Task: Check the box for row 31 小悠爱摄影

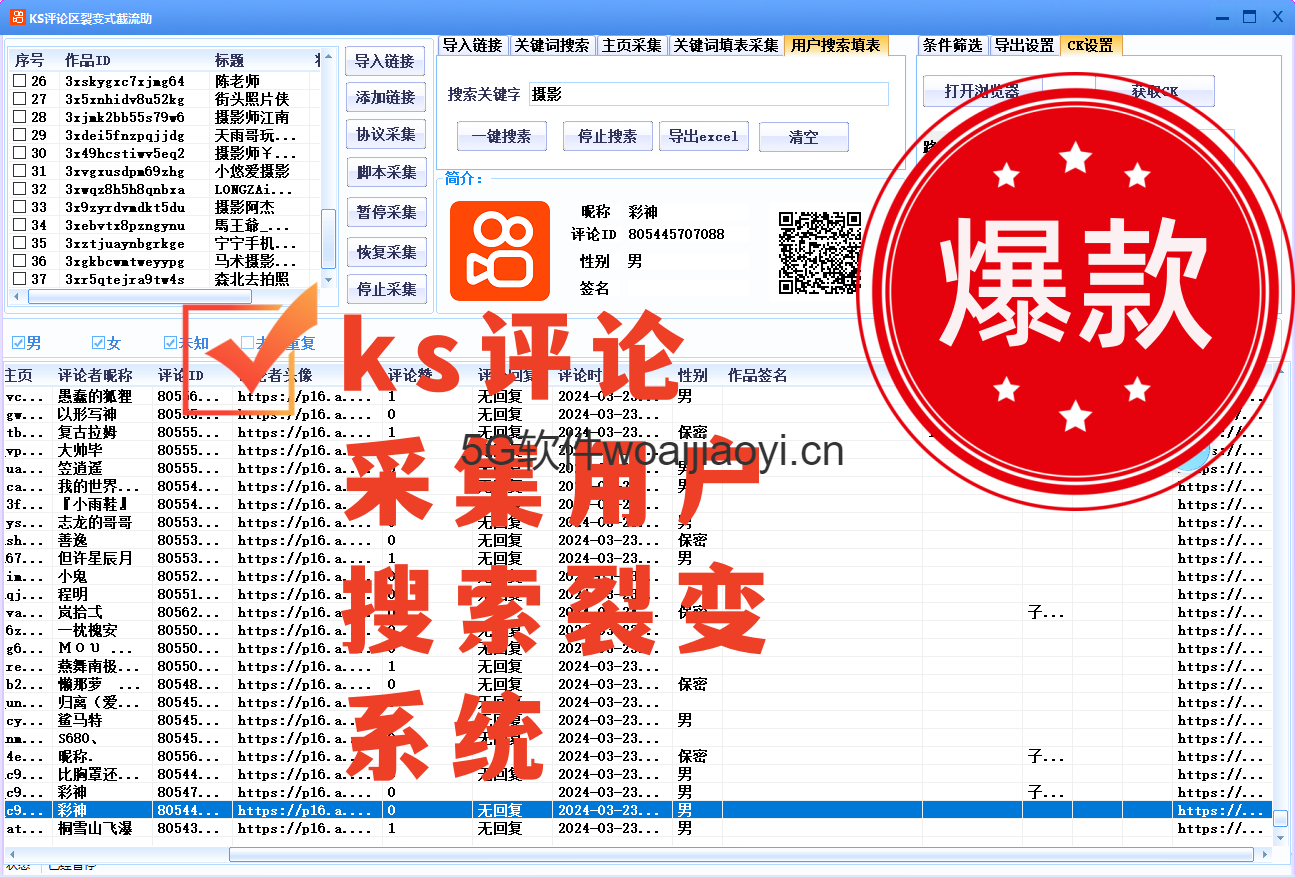Action: tap(19, 171)
